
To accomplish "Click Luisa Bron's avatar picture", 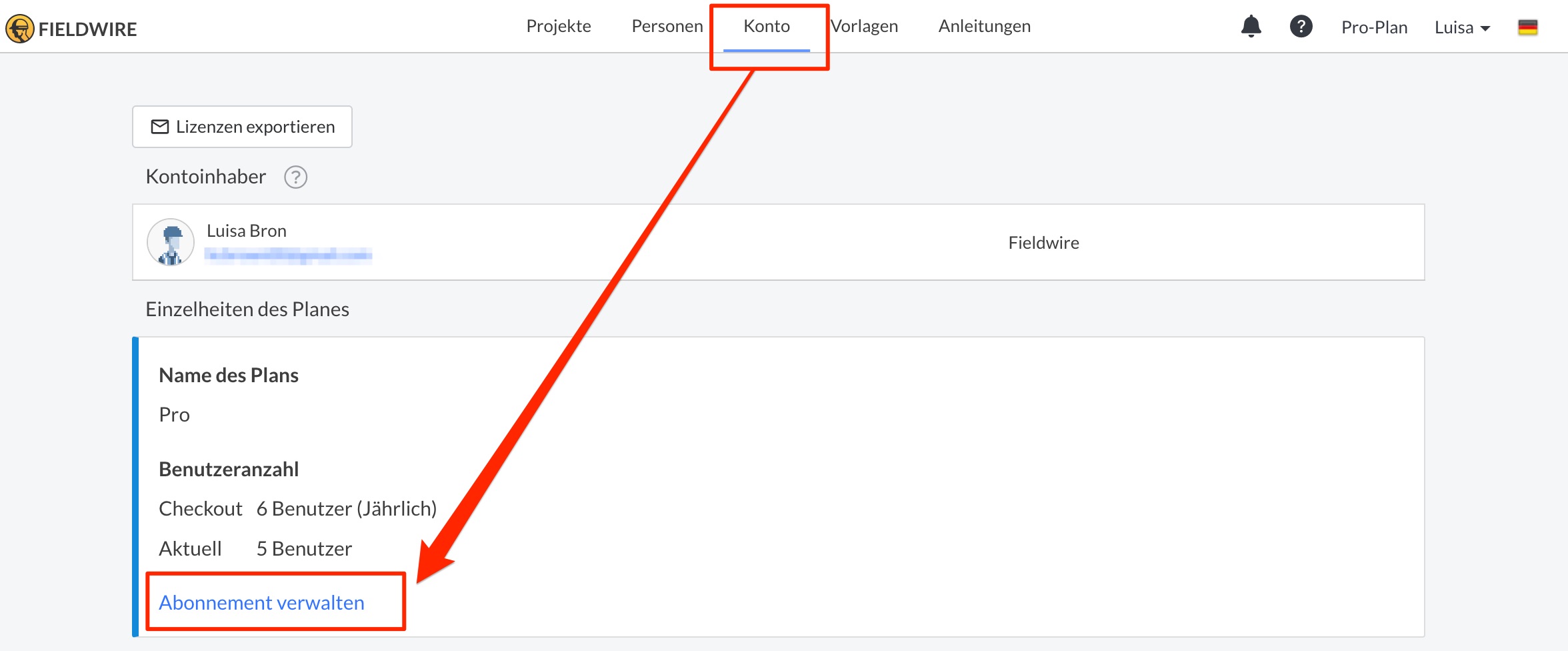I will pos(171,242).
